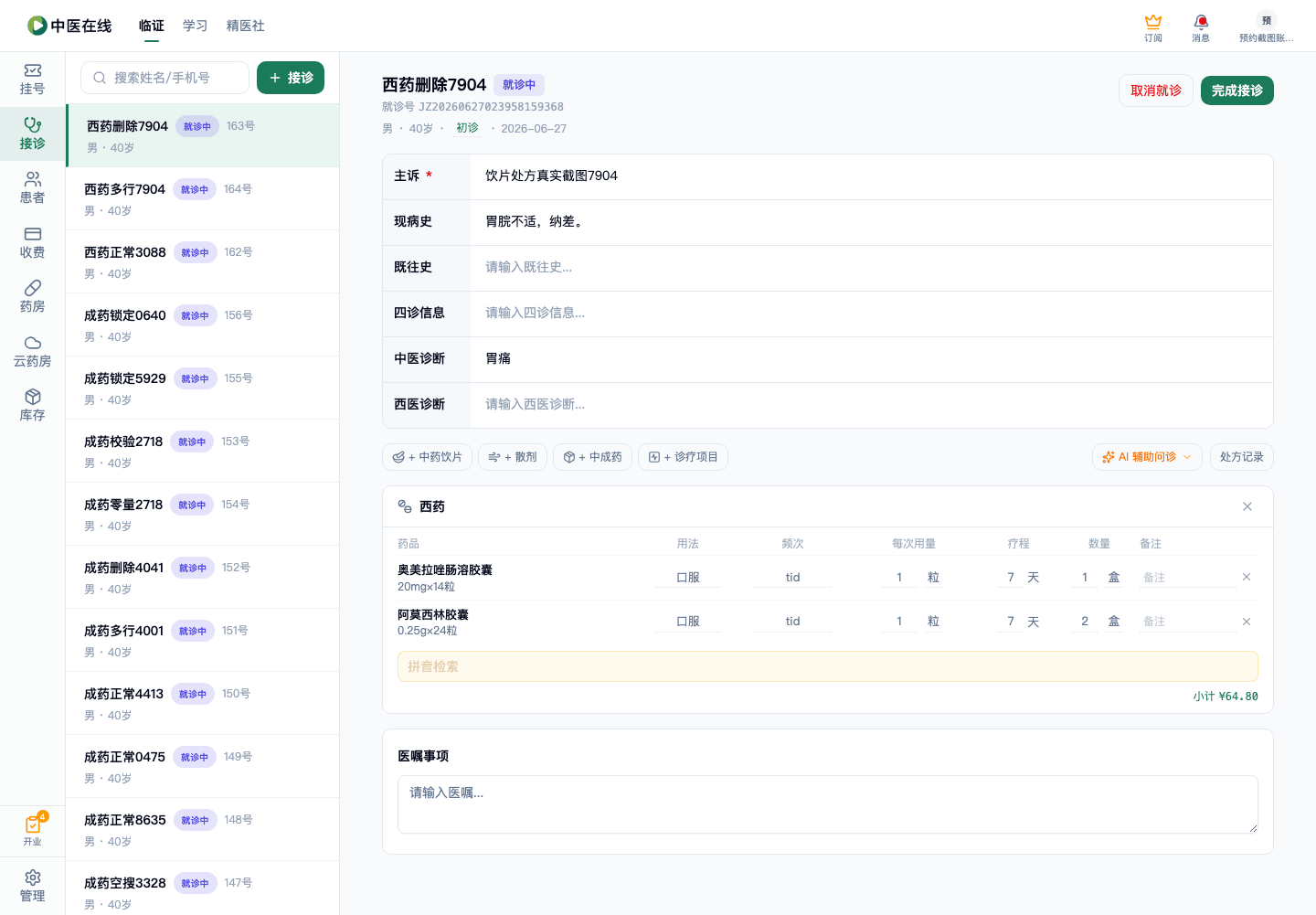
Task: Open the 患者 patients sidebar icon
Action: (x=32, y=188)
